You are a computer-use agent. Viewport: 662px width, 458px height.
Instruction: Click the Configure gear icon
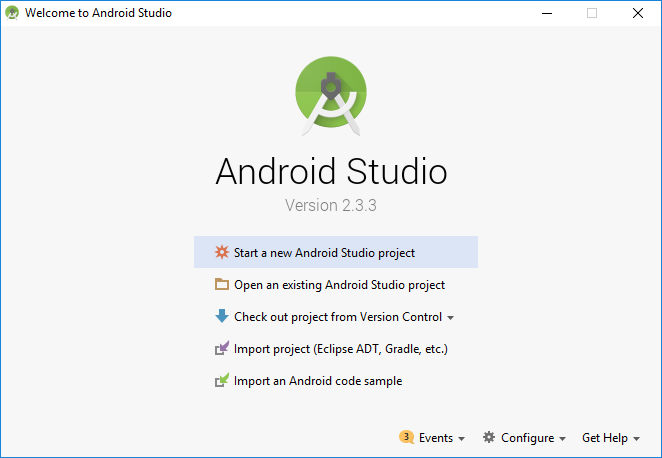489,437
